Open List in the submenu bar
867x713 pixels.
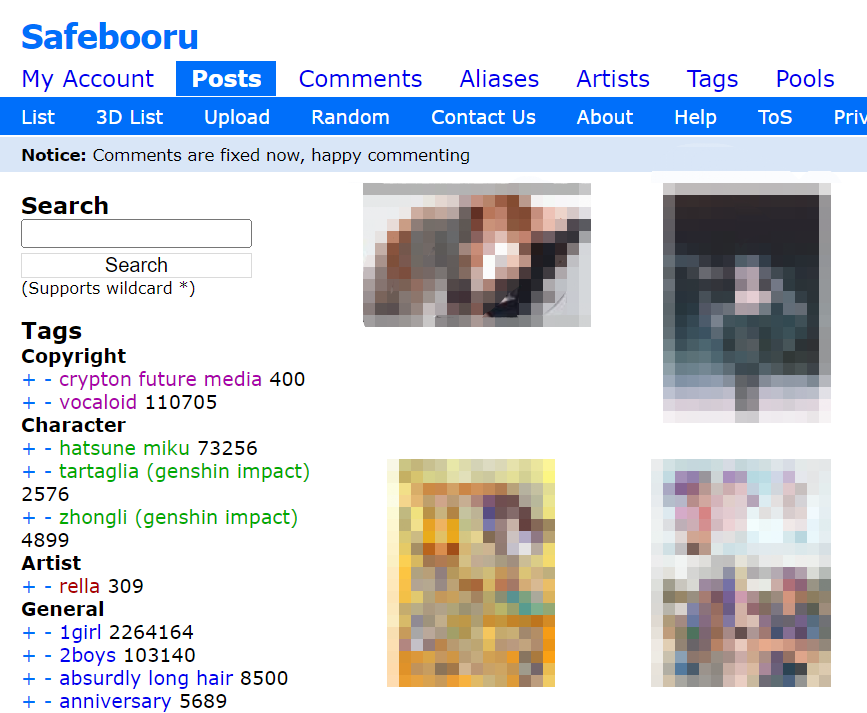[x=38, y=117]
